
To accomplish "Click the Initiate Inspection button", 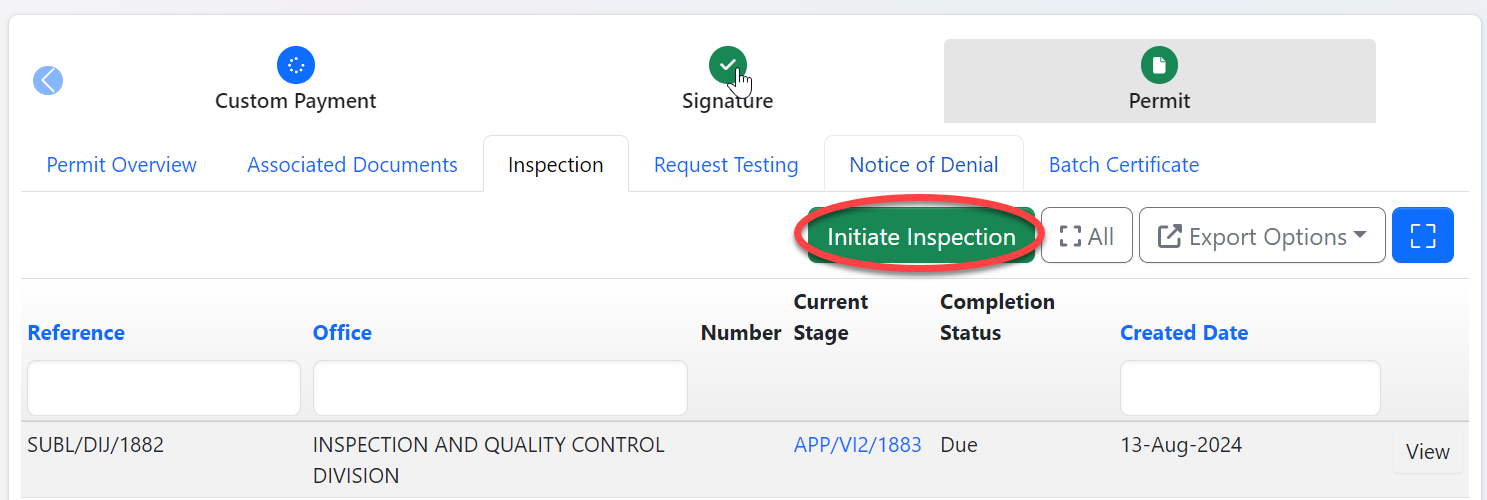I will coord(920,236).
